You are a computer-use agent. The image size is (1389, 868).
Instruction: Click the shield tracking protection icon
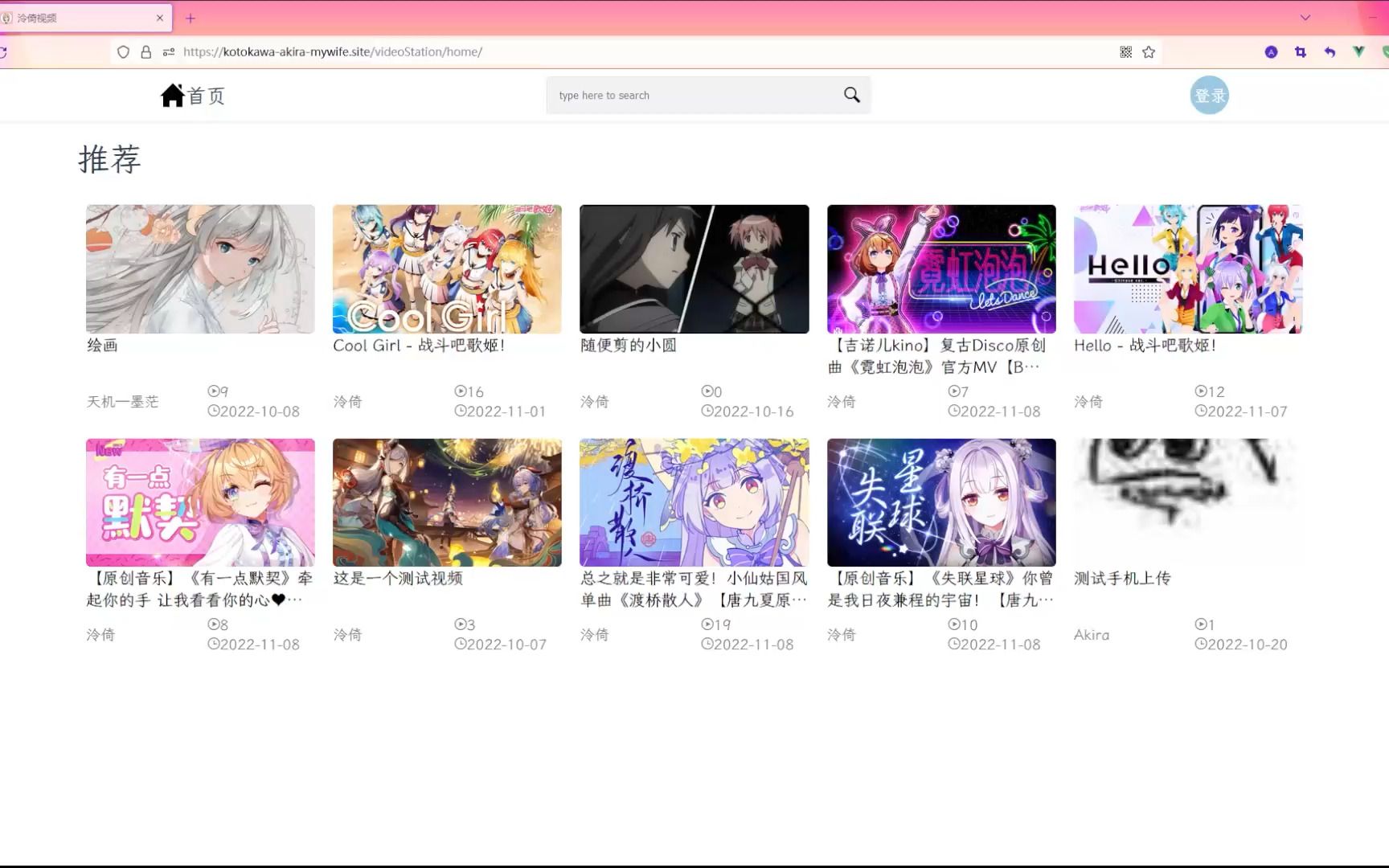[x=123, y=52]
